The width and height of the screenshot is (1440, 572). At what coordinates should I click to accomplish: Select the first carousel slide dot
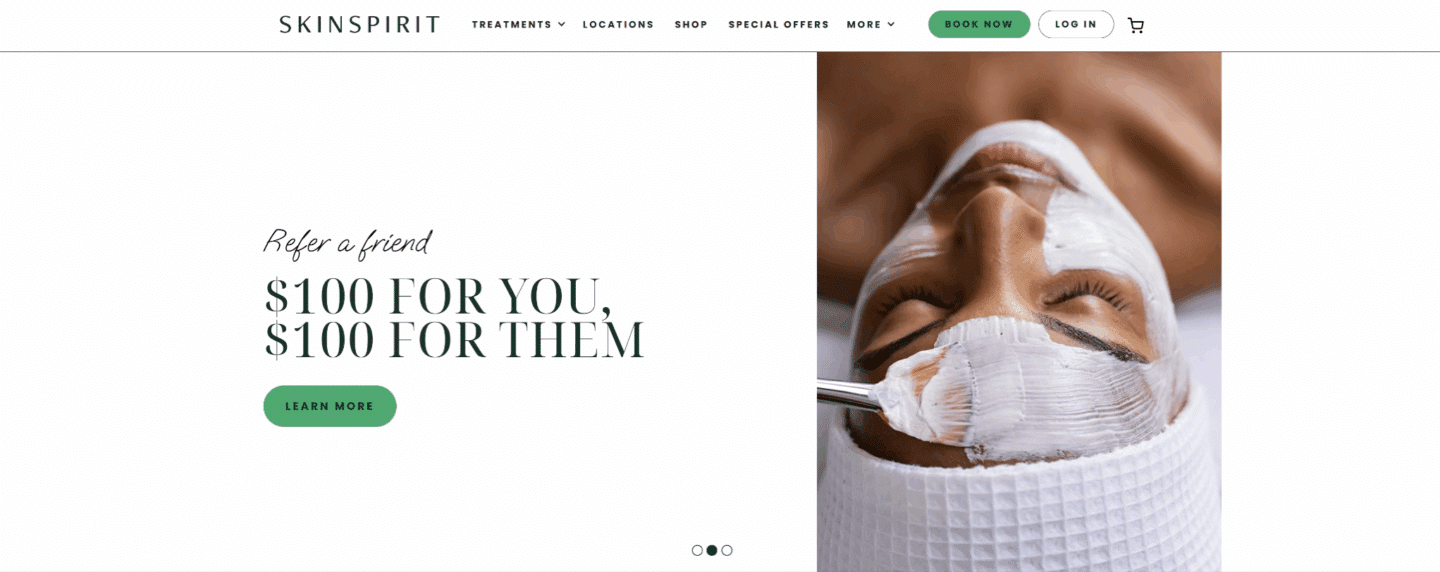697,550
